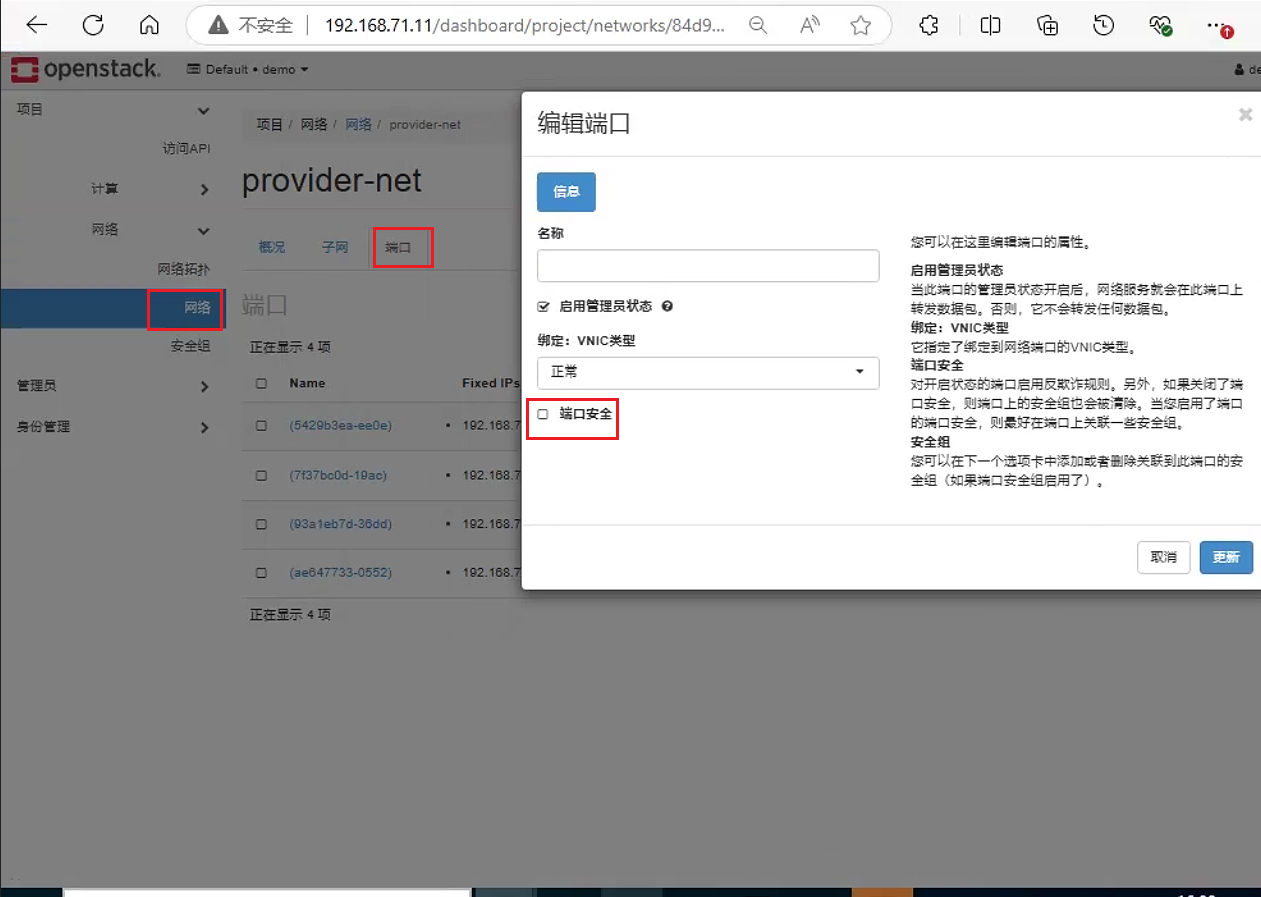
Task: Show help tooltip beside 启用管理员状态
Action: pyautogui.click(x=667, y=306)
